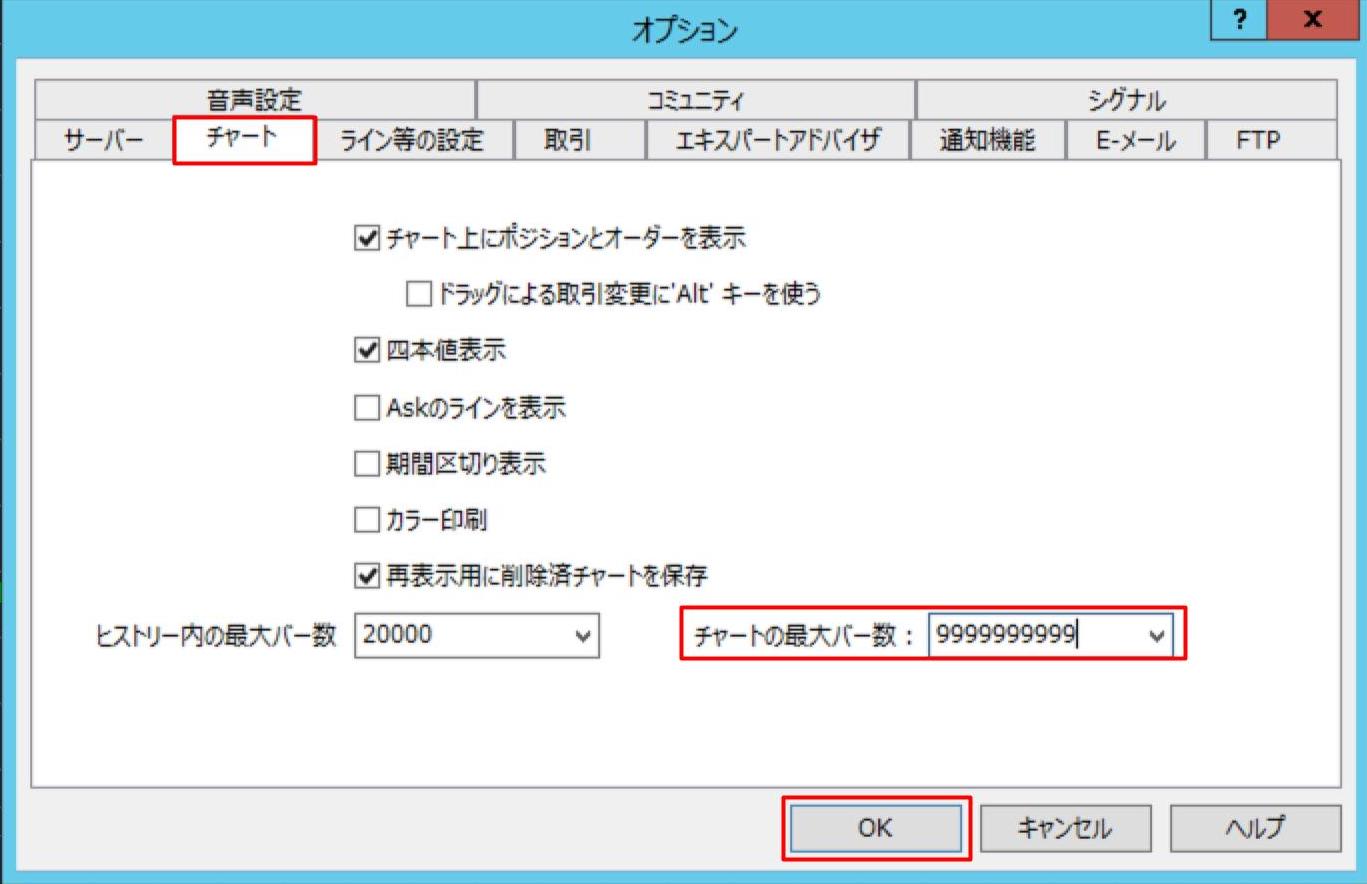Switch to the FTP tab

(x=1258, y=141)
